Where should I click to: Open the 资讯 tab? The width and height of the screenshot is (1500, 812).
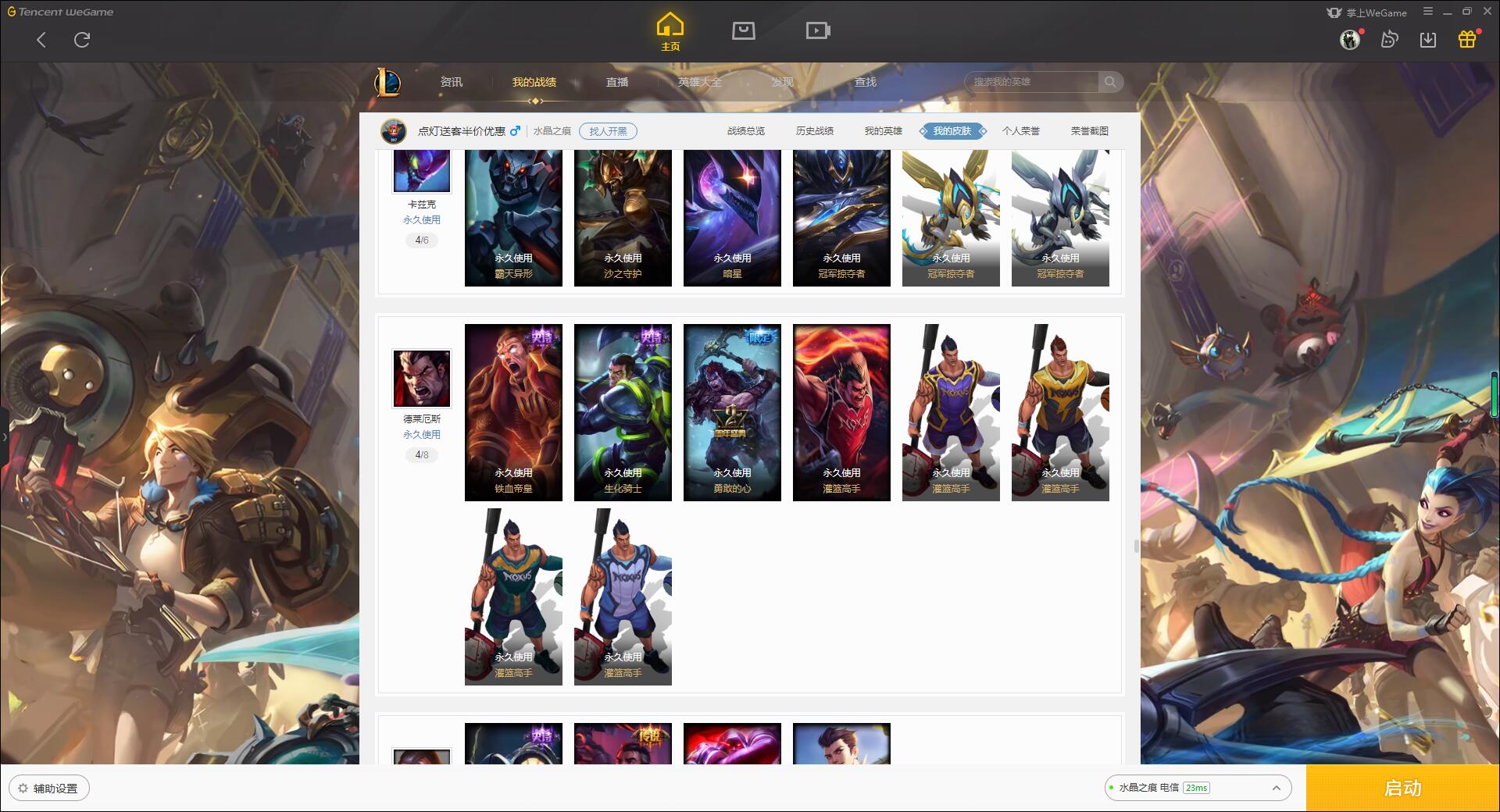(x=452, y=82)
